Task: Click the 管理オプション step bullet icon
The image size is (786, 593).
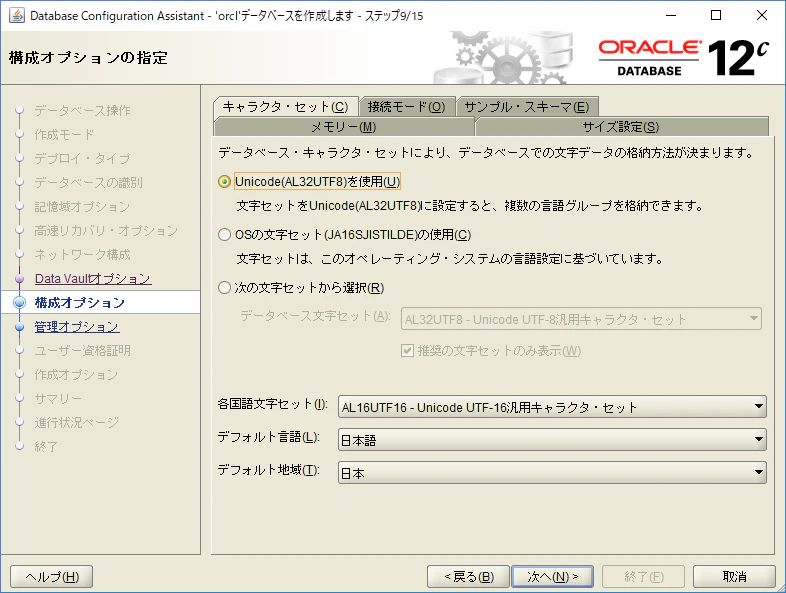Action: pyautogui.click(x=20, y=327)
